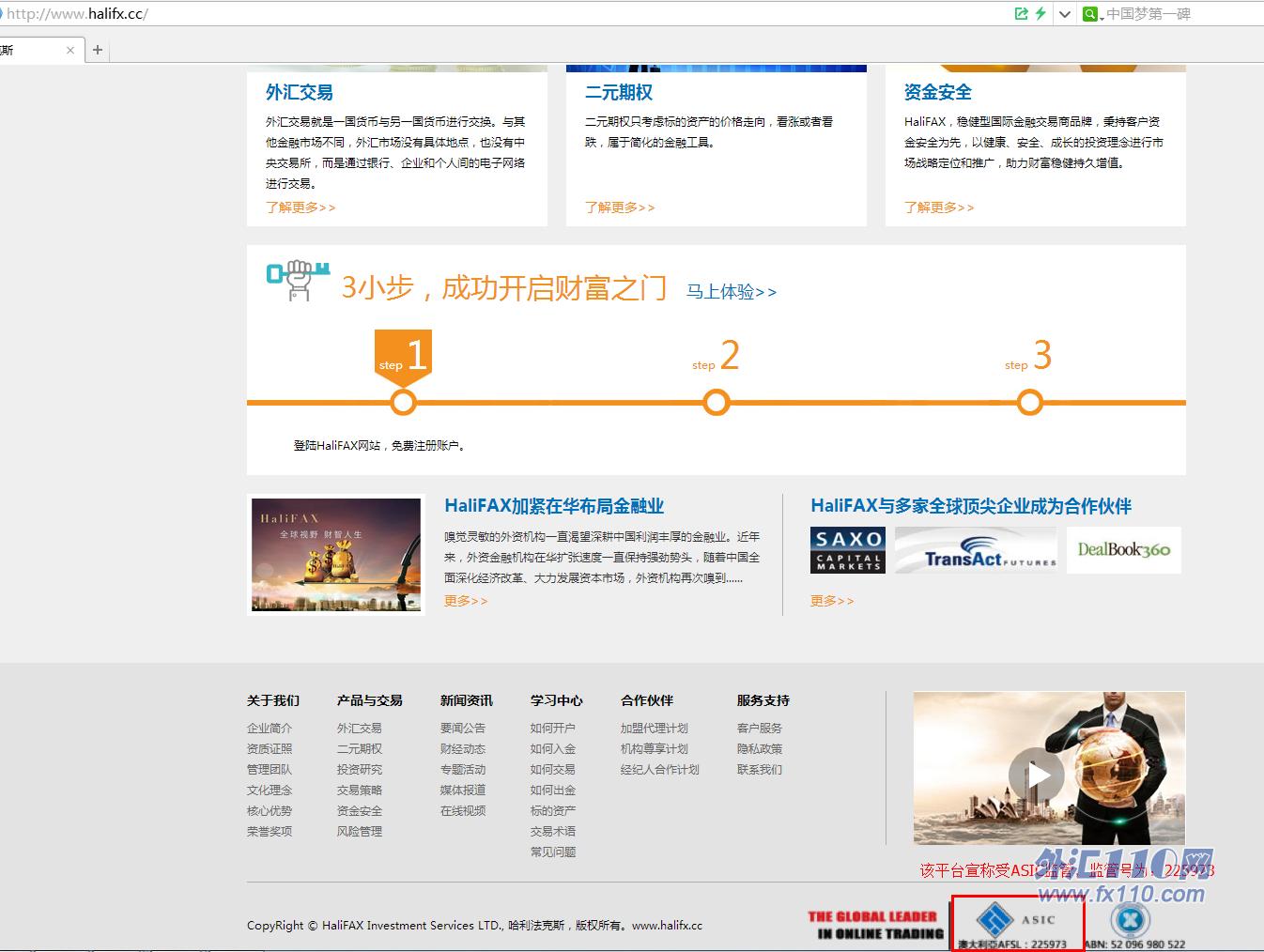Click the www.halifx.cc copyright link
The image size is (1264, 952).
click(667, 926)
